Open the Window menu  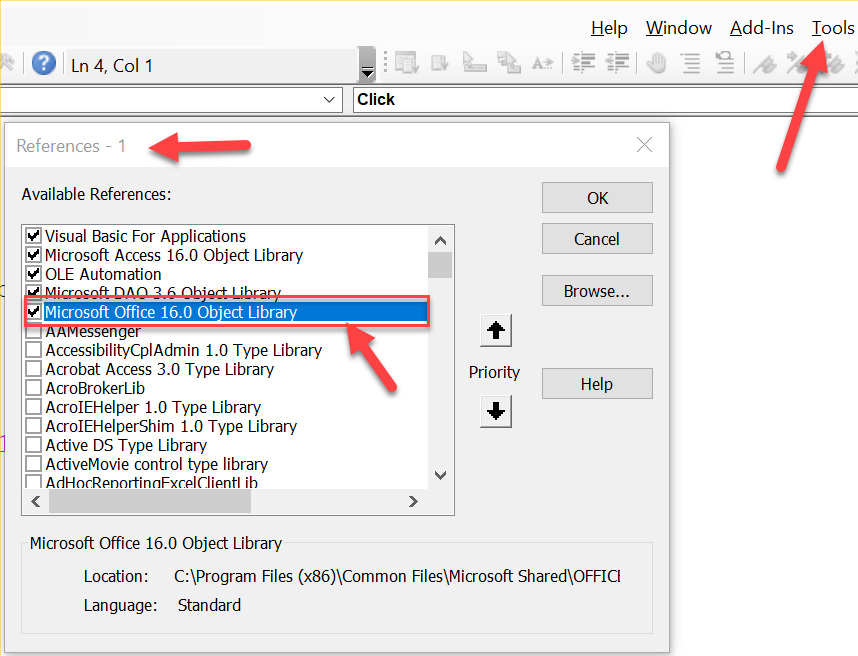[x=679, y=27]
